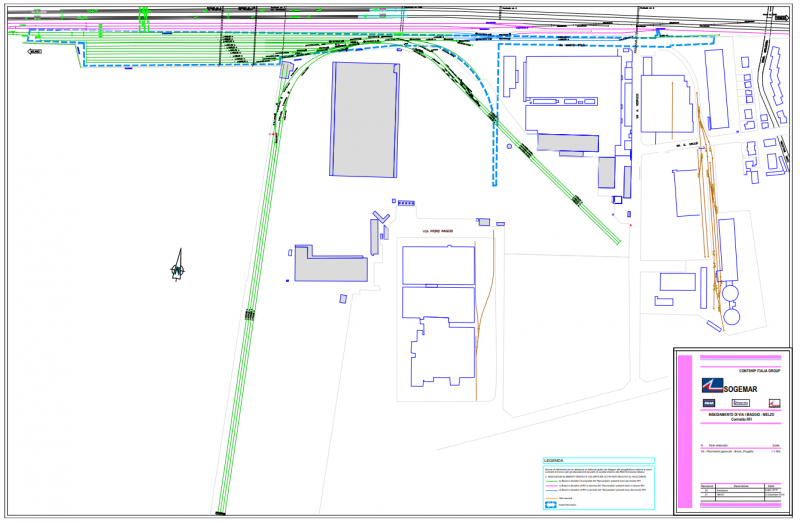Click the north arrow compass symbol
Viewport: 800px width, 523px height.
coord(178,265)
